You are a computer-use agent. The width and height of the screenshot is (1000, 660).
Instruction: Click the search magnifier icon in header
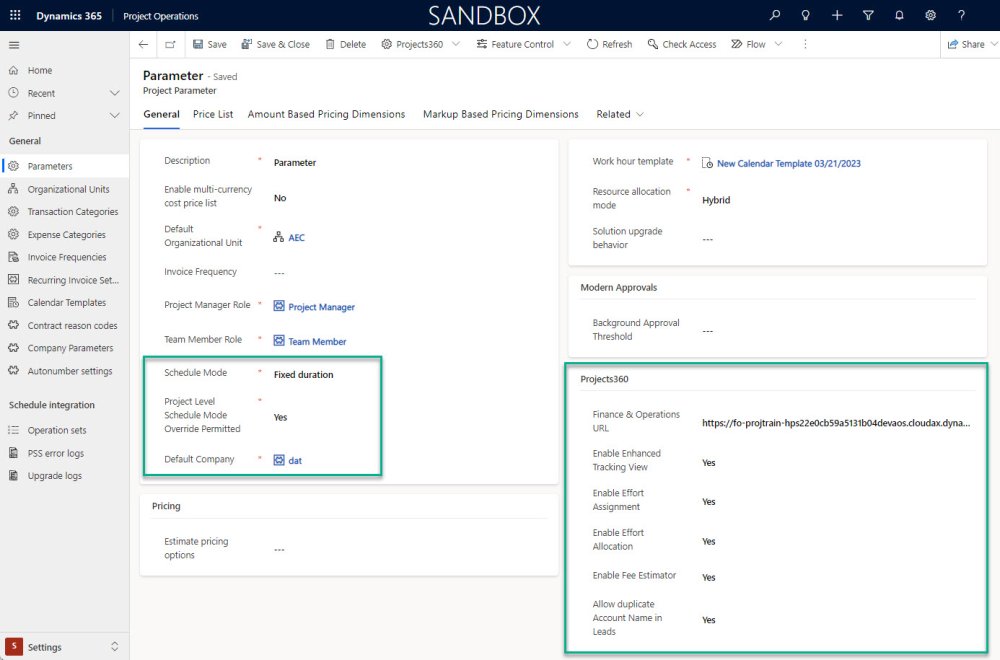click(774, 15)
